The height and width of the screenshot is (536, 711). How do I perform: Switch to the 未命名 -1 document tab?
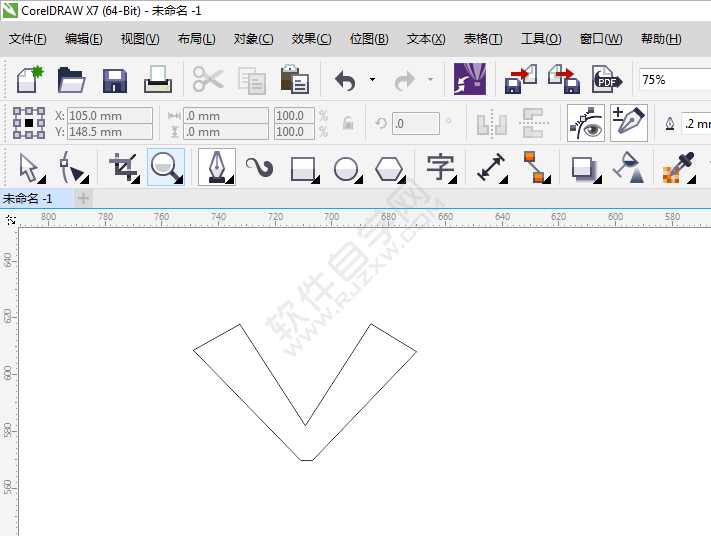tap(36, 199)
